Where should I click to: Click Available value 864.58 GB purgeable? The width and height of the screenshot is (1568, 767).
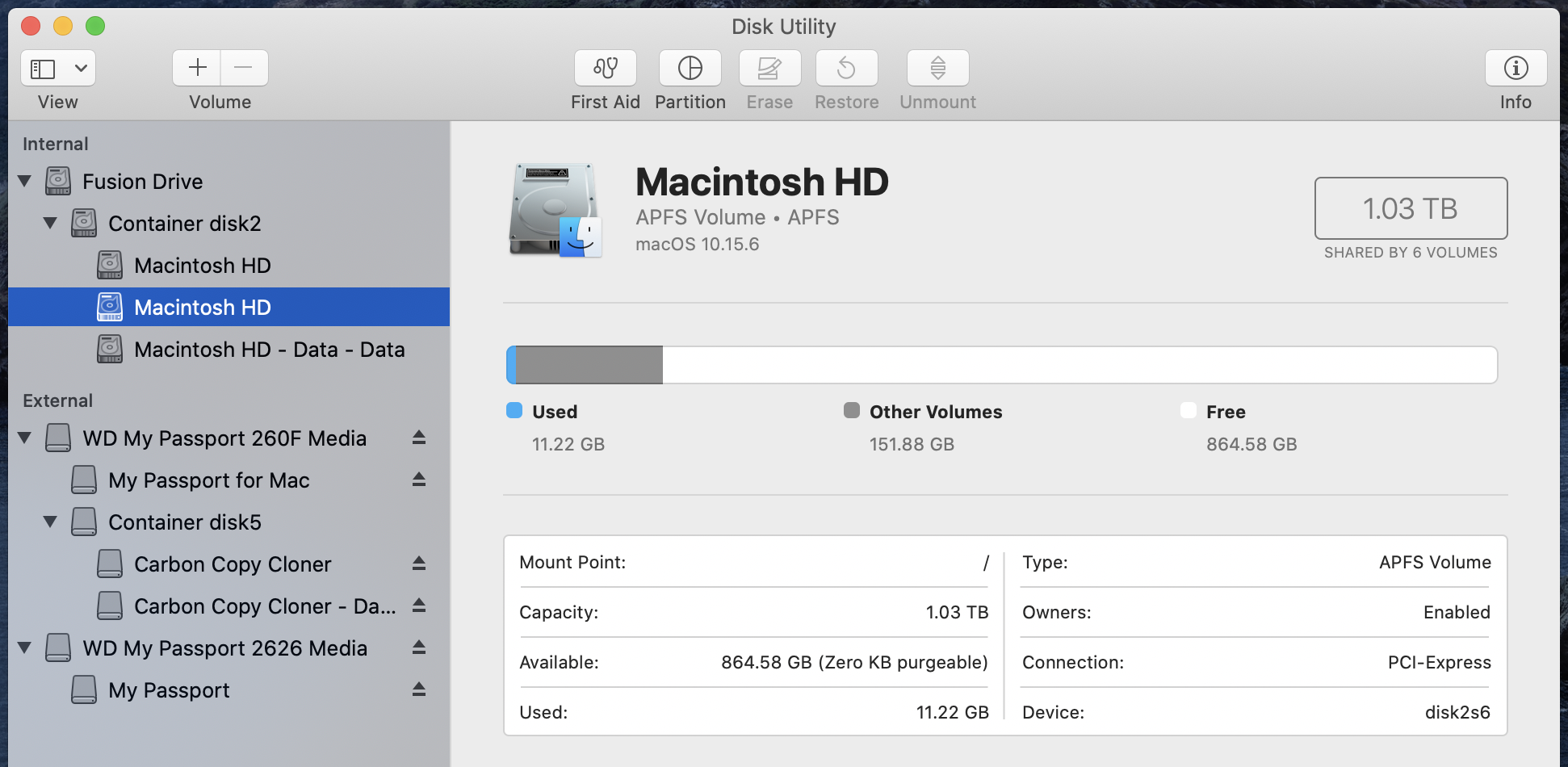pos(854,662)
